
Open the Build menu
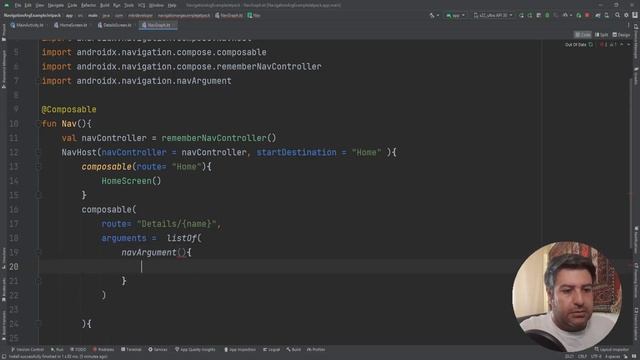coord(104,5)
